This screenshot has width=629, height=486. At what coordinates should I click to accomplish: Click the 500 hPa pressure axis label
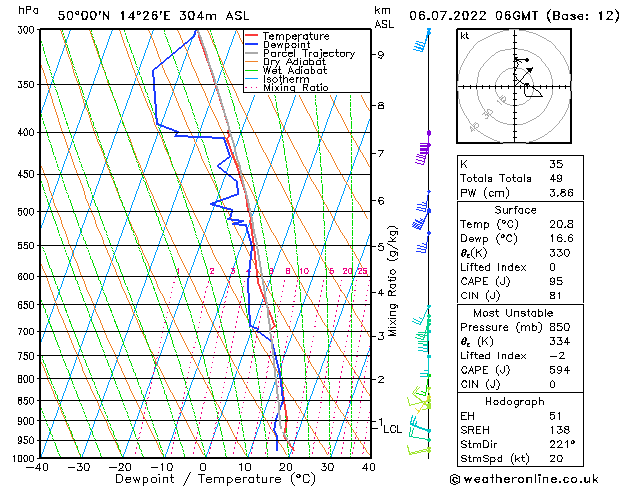pos(27,212)
